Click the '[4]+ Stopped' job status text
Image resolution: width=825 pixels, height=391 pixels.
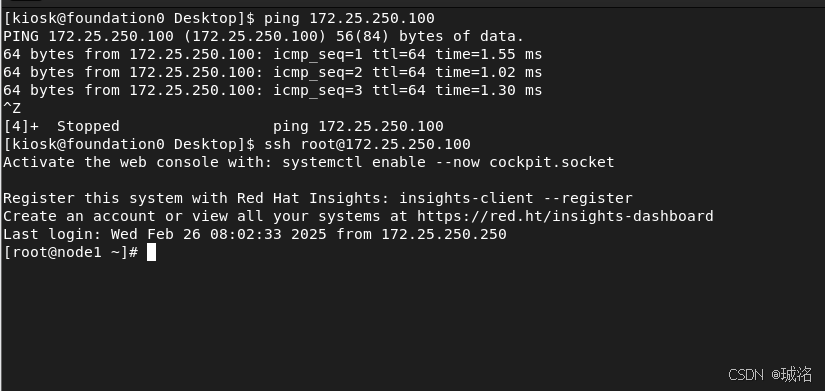pyautogui.click(x=62, y=126)
